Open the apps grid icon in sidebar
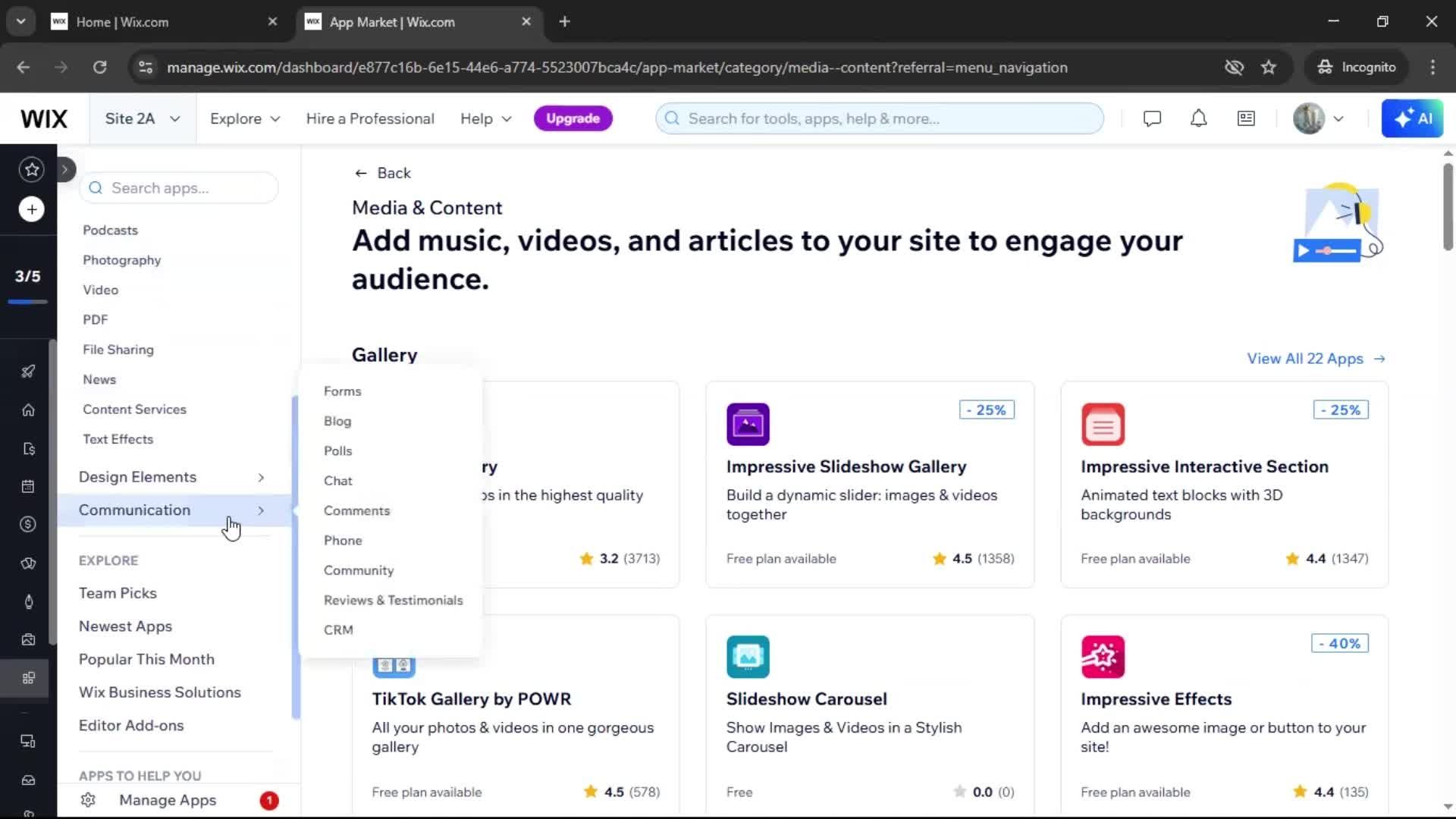Screen dimensions: 1456x819 point(28,678)
